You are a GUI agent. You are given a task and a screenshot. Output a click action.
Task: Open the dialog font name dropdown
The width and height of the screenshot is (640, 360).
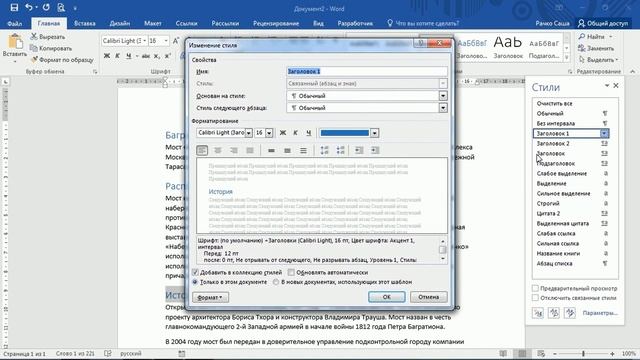click(249, 133)
